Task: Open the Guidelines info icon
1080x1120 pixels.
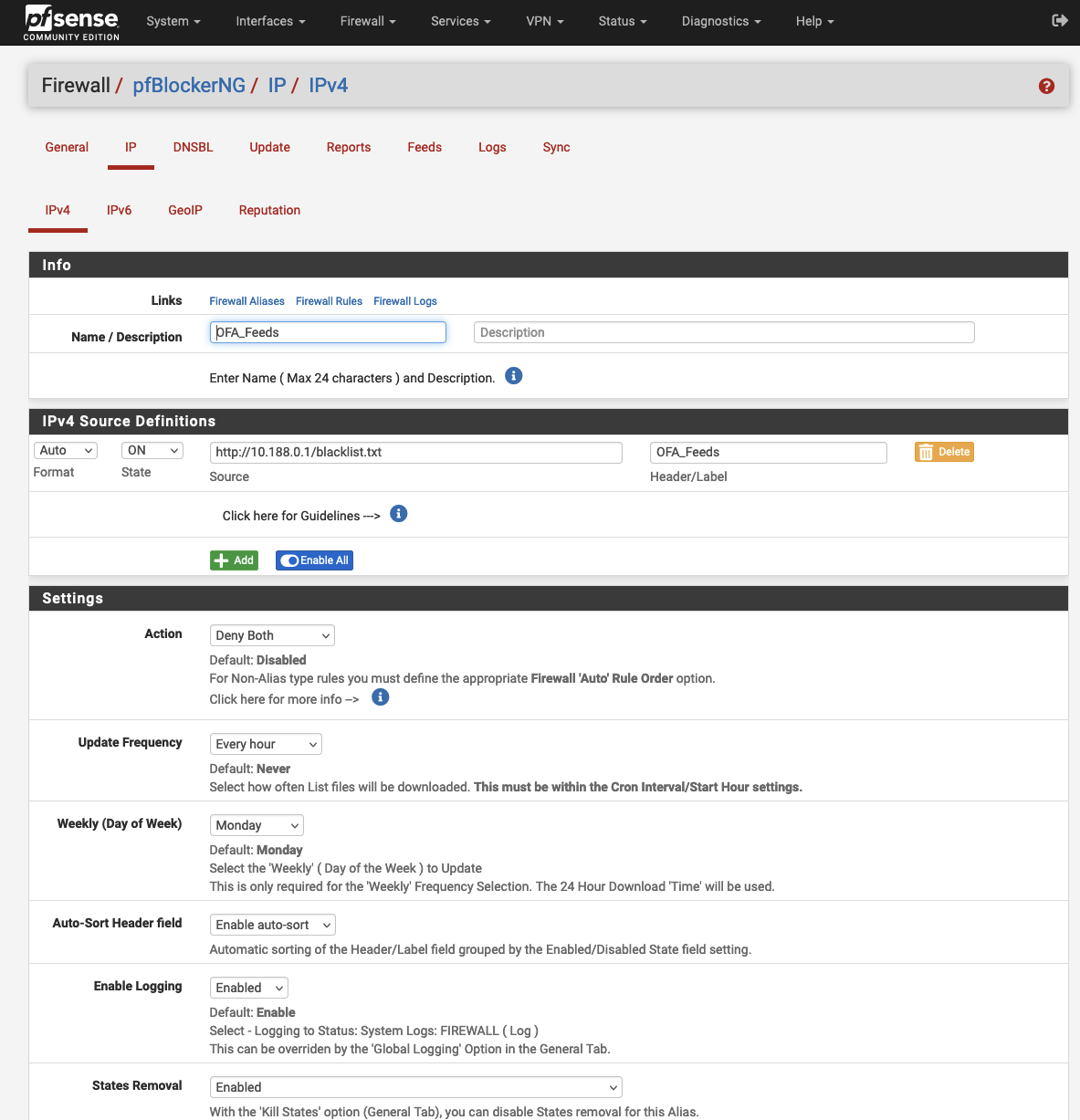Action: tap(399, 514)
